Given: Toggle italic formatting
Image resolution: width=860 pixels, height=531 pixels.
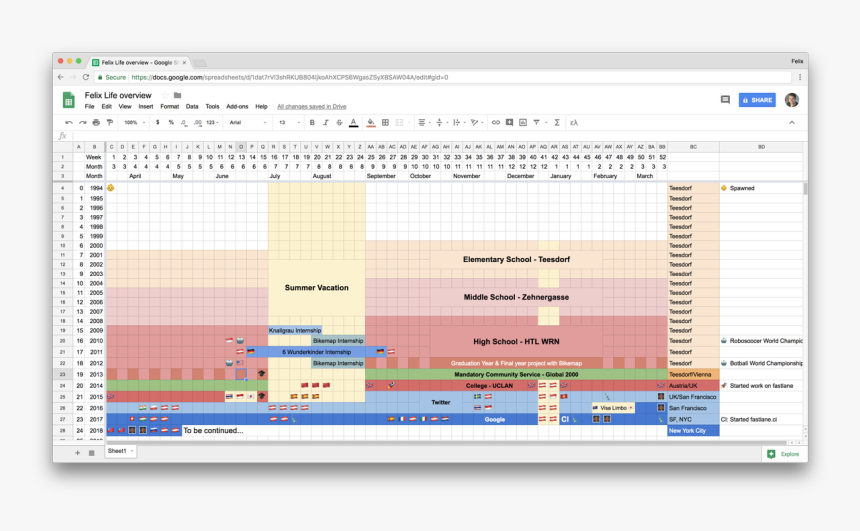Looking at the screenshot, I should click(x=326, y=122).
